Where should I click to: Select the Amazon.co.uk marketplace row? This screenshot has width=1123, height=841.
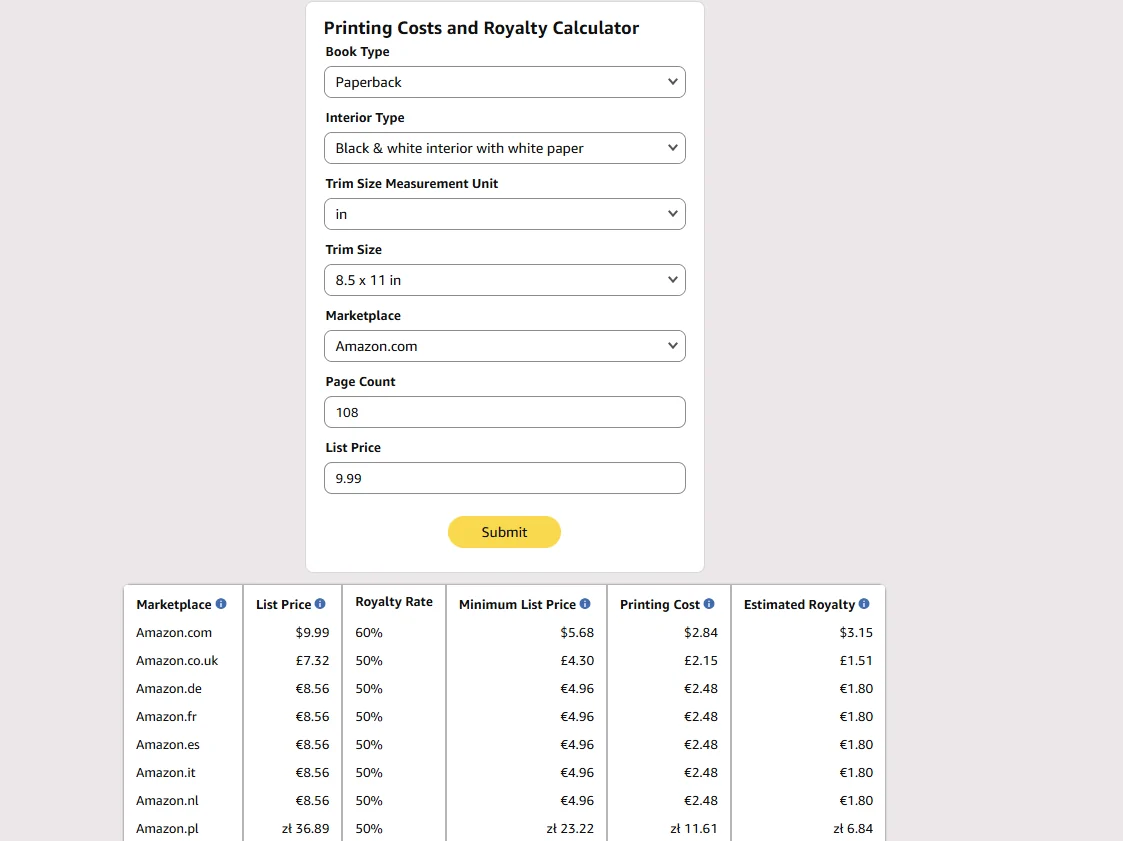tap(504, 660)
